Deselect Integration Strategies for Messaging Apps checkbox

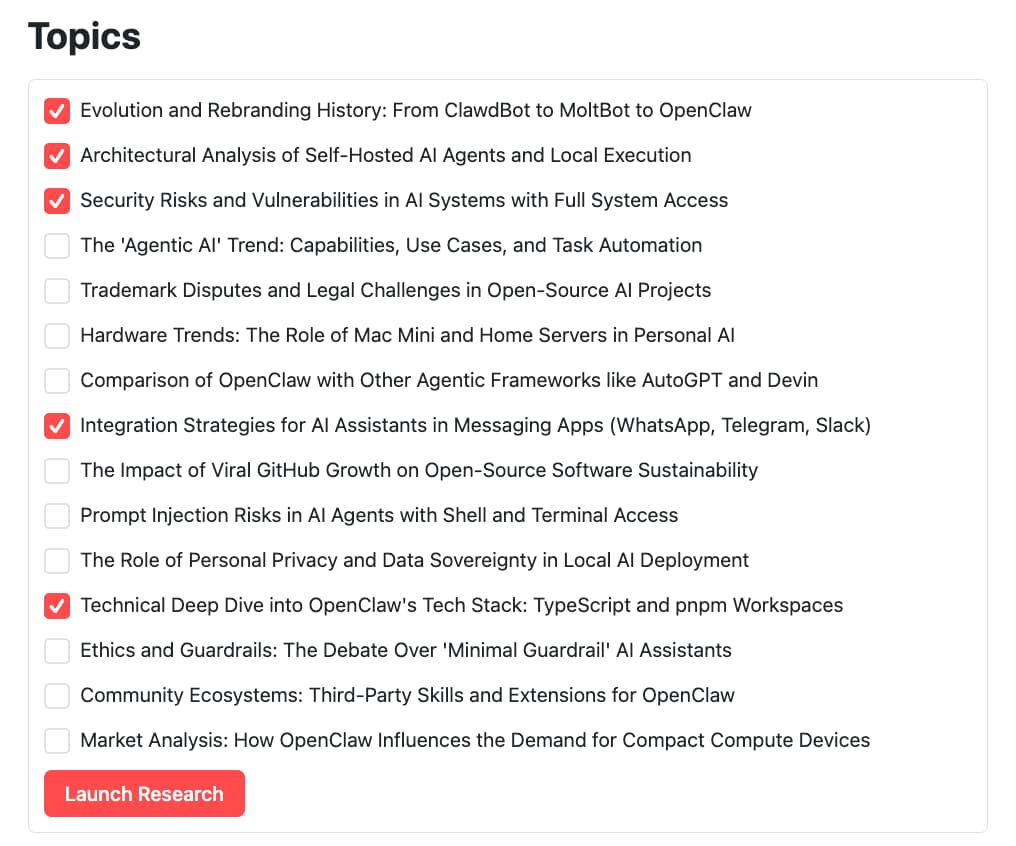(57, 425)
